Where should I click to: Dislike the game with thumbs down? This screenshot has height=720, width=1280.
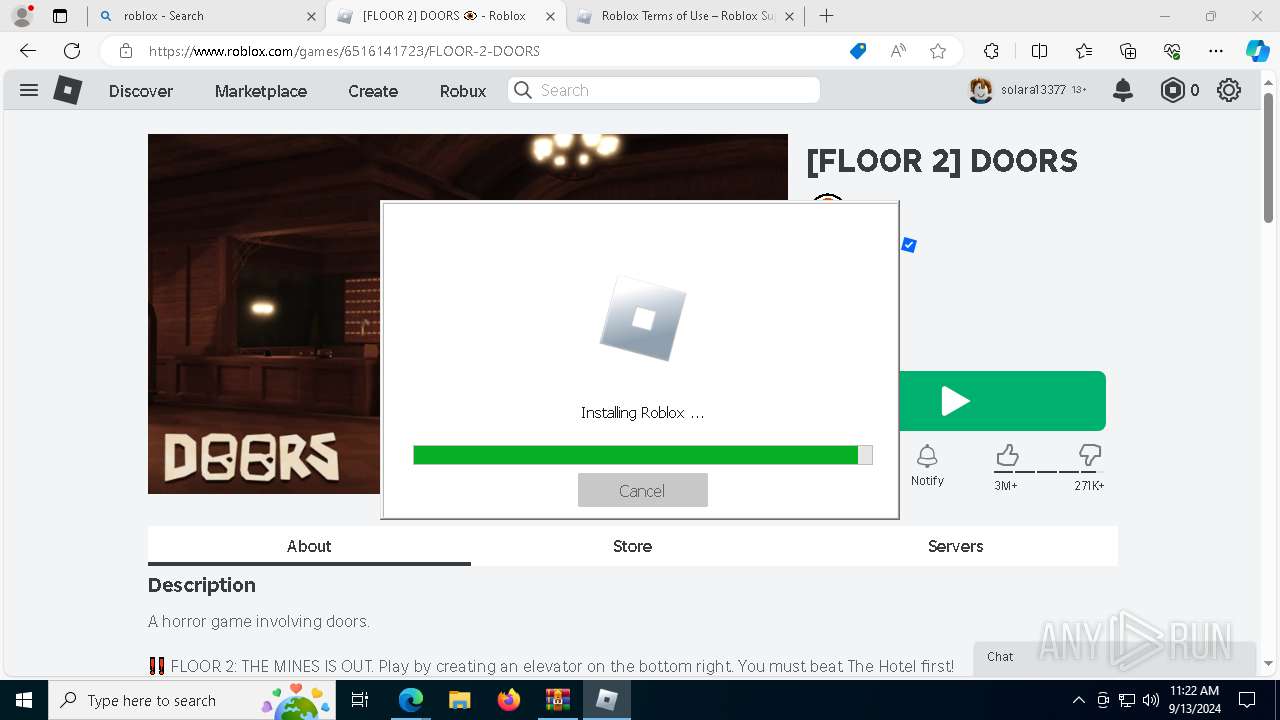click(x=1089, y=457)
